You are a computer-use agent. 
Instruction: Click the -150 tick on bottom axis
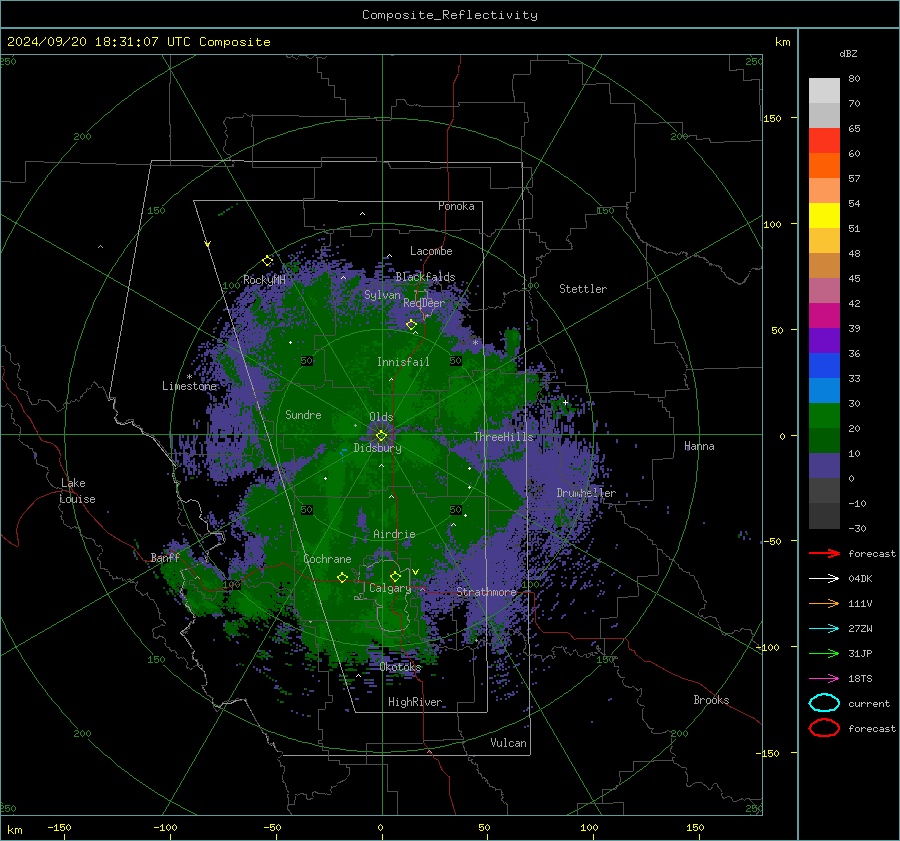point(59,827)
